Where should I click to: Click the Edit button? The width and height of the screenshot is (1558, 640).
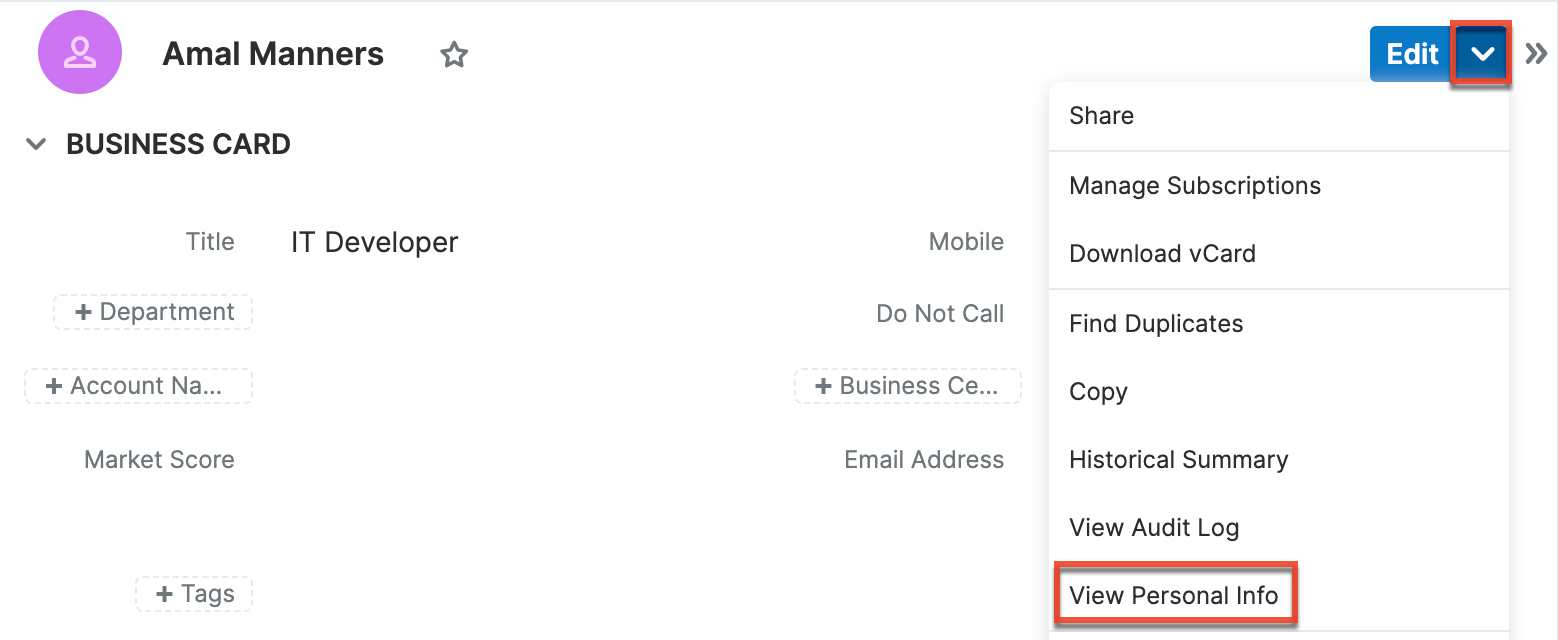(1410, 54)
